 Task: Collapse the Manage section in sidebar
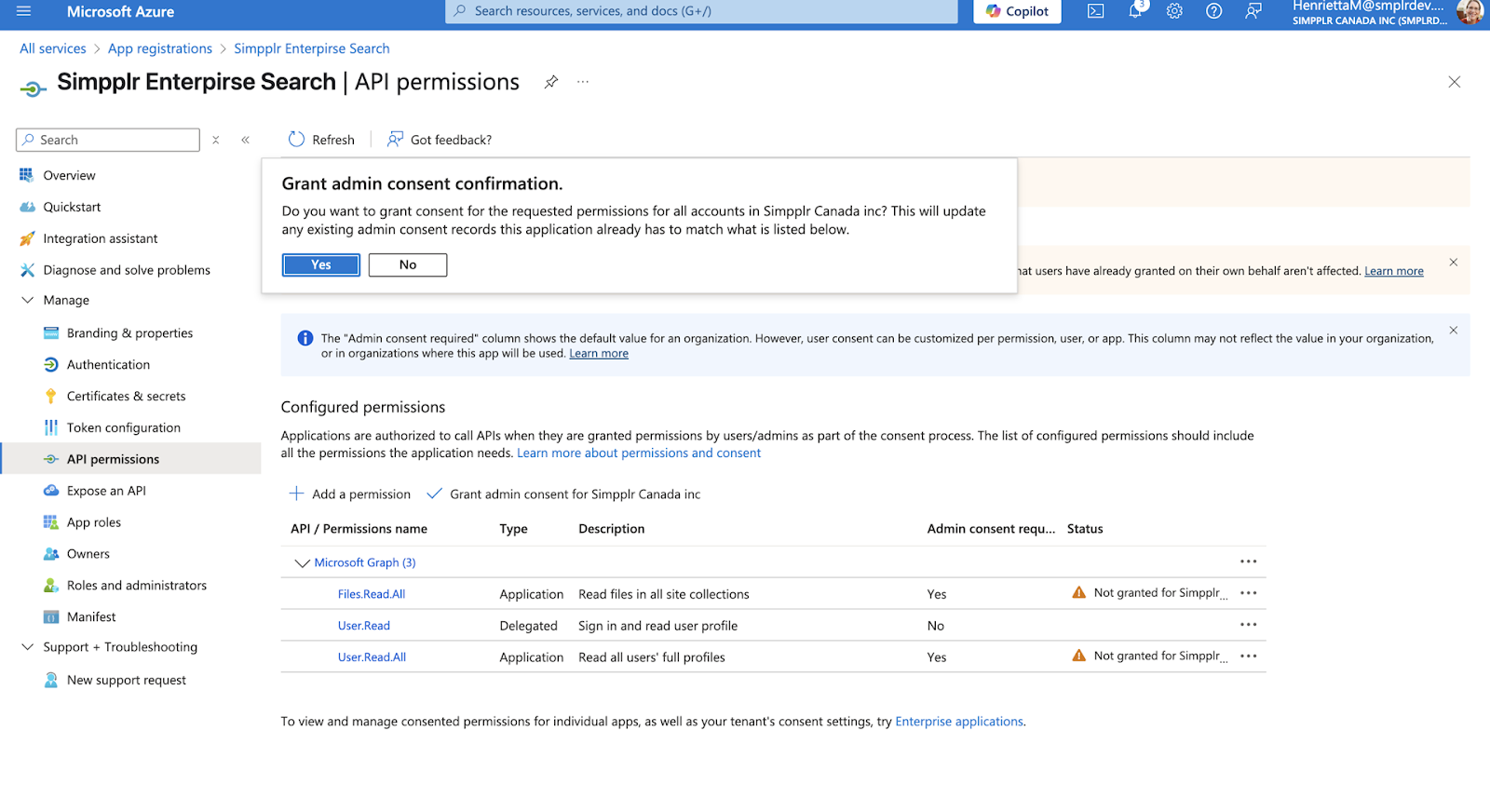point(28,300)
